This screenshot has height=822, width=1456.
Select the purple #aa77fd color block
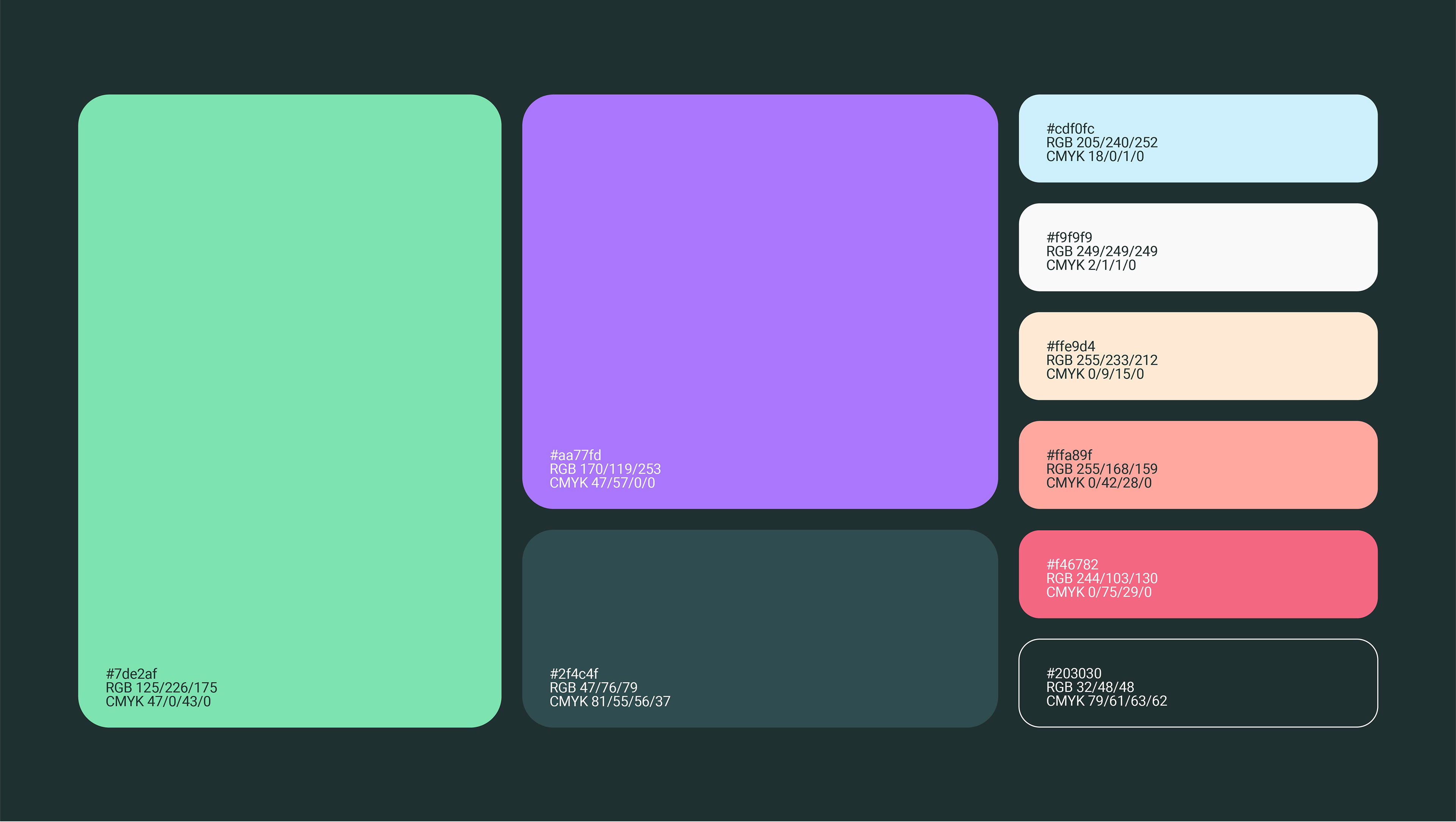coord(759,271)
